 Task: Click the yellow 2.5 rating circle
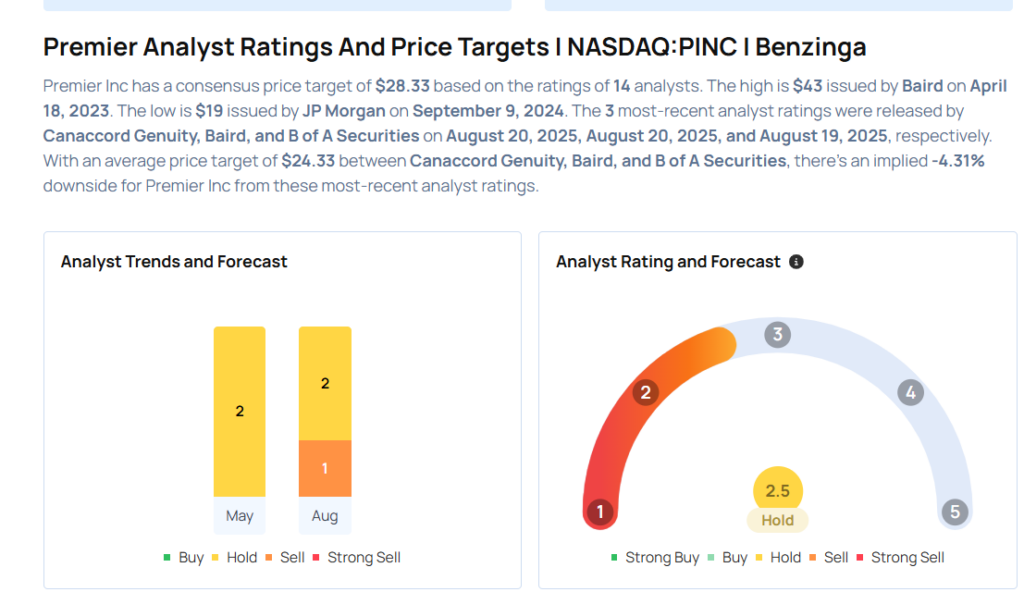click(778, 490)
